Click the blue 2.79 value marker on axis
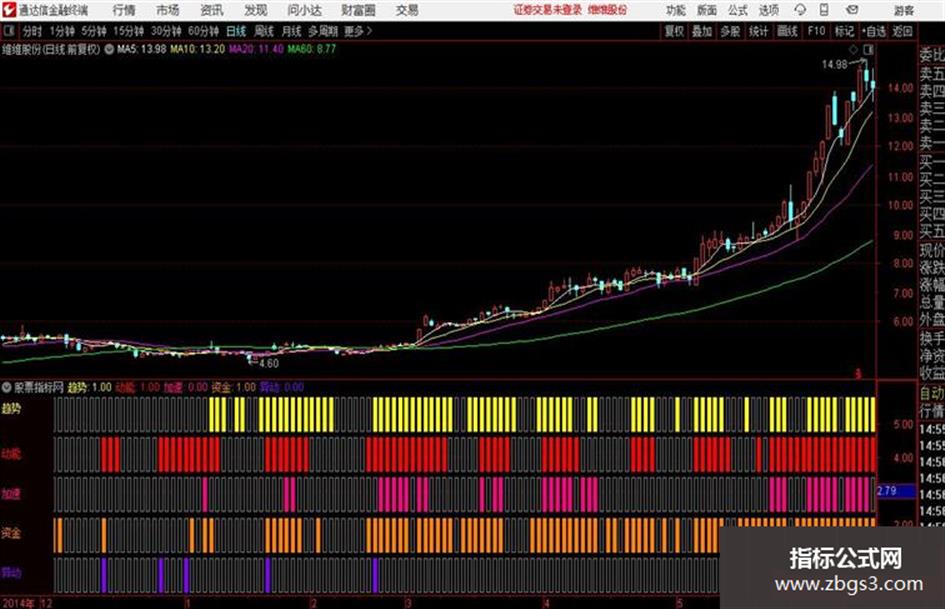Image resolution: width=945 pixels, height=609 pixels. (x=895, y=491)
